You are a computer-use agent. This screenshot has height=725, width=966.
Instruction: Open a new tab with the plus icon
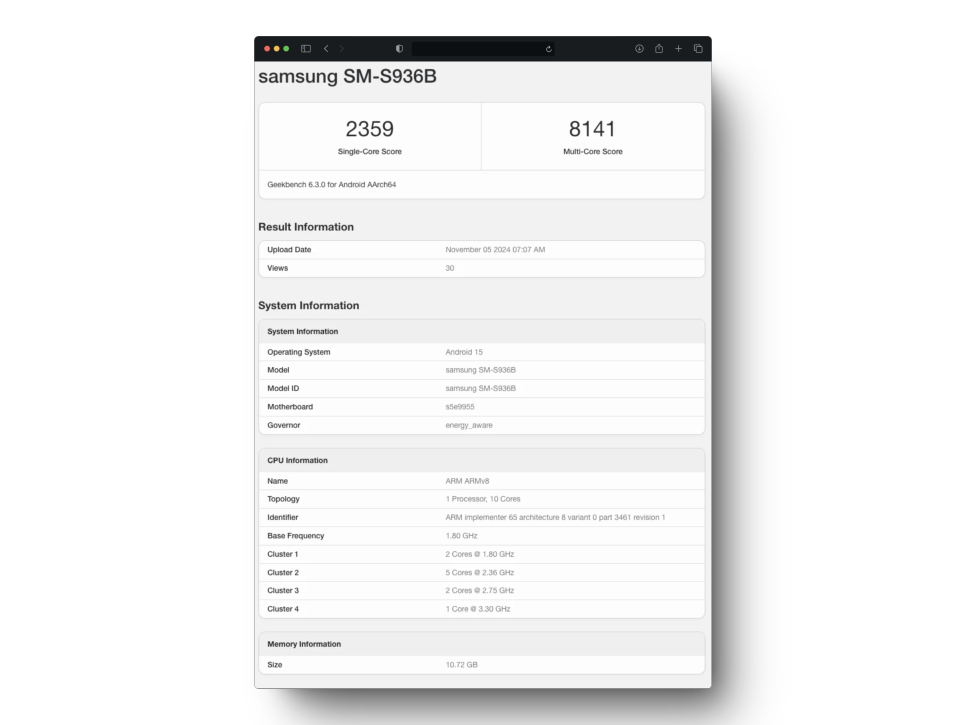click(678, 49)
